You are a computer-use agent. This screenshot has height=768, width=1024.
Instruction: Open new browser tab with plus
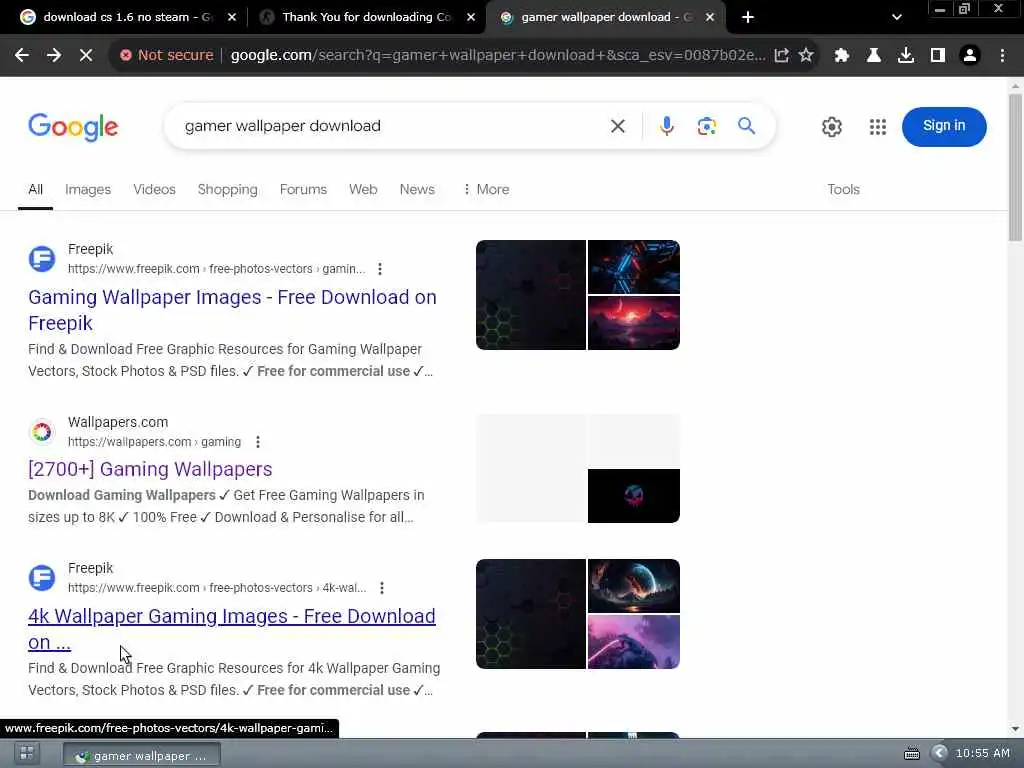pyautogui.click(x=748, y=17)
